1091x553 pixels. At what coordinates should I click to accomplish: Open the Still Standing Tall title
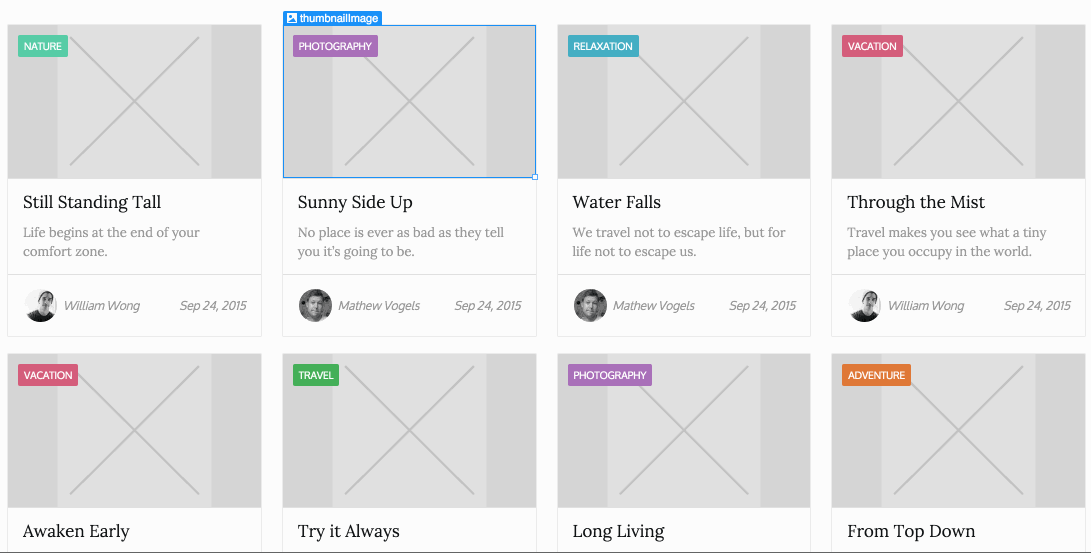pos(92,202)
